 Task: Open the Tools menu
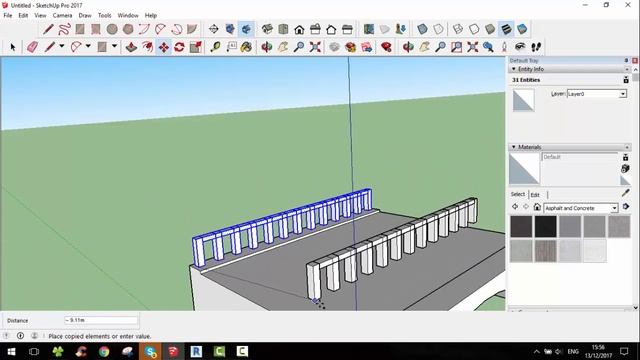tap(104, 16)
